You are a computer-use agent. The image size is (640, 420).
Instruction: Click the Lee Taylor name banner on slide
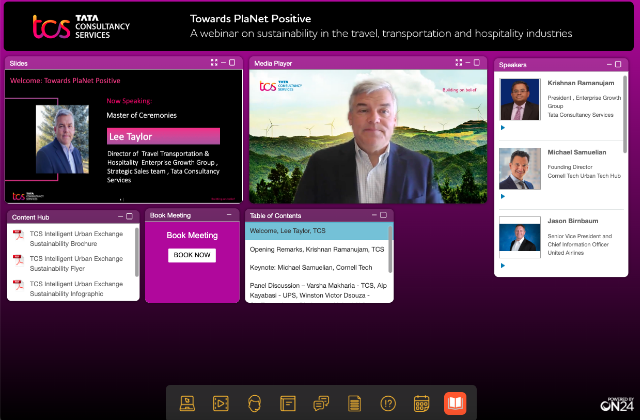(163, 136)
